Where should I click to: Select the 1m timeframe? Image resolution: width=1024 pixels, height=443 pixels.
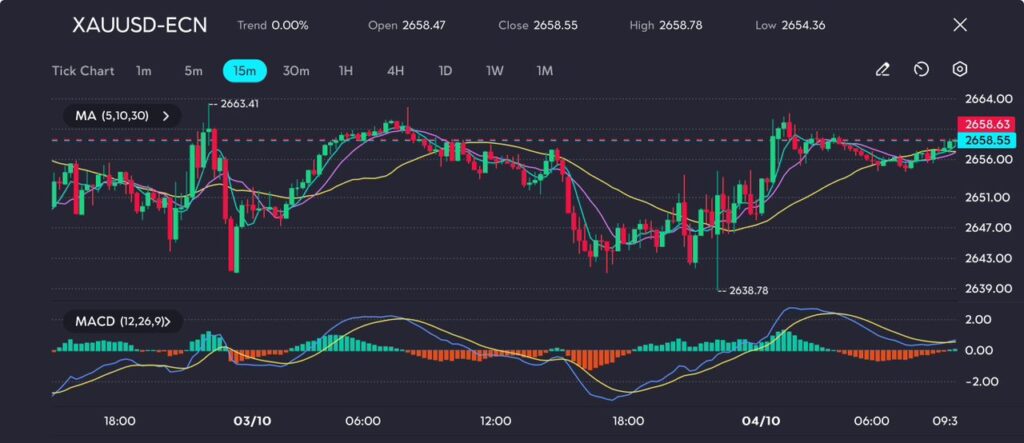point(144,71)
